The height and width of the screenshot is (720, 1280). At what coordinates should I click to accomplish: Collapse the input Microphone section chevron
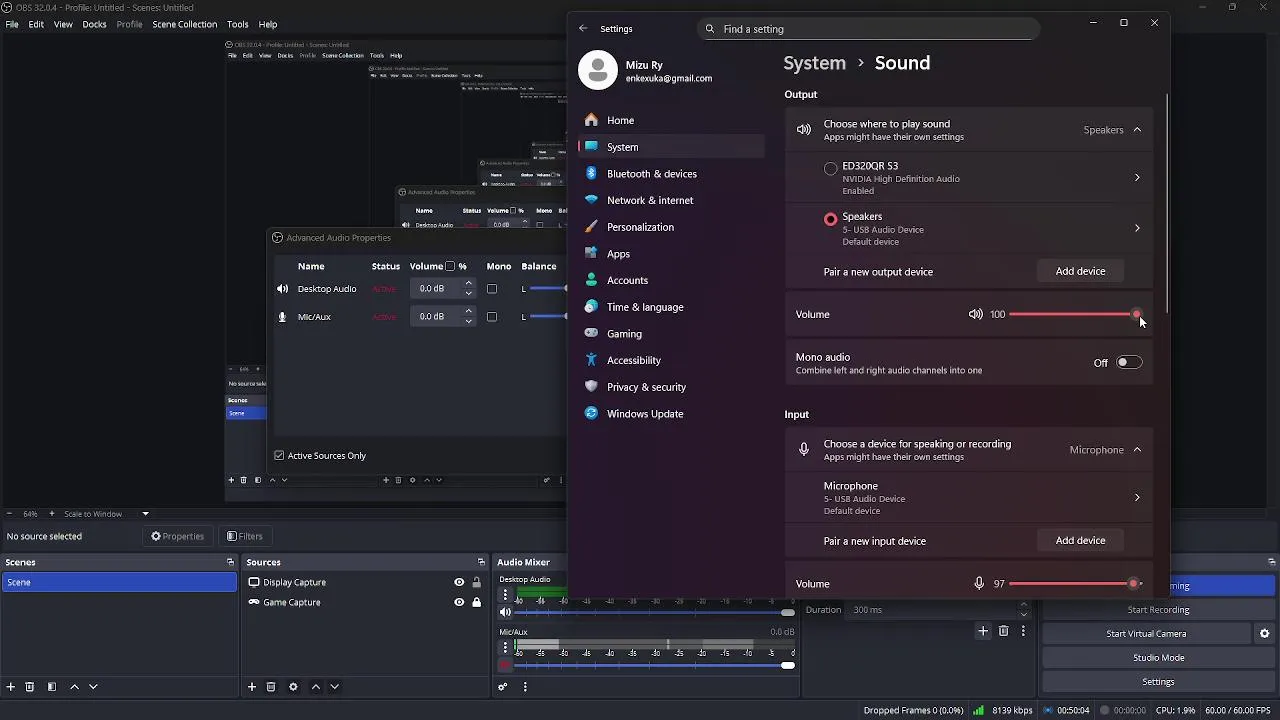click(1137, 450)
